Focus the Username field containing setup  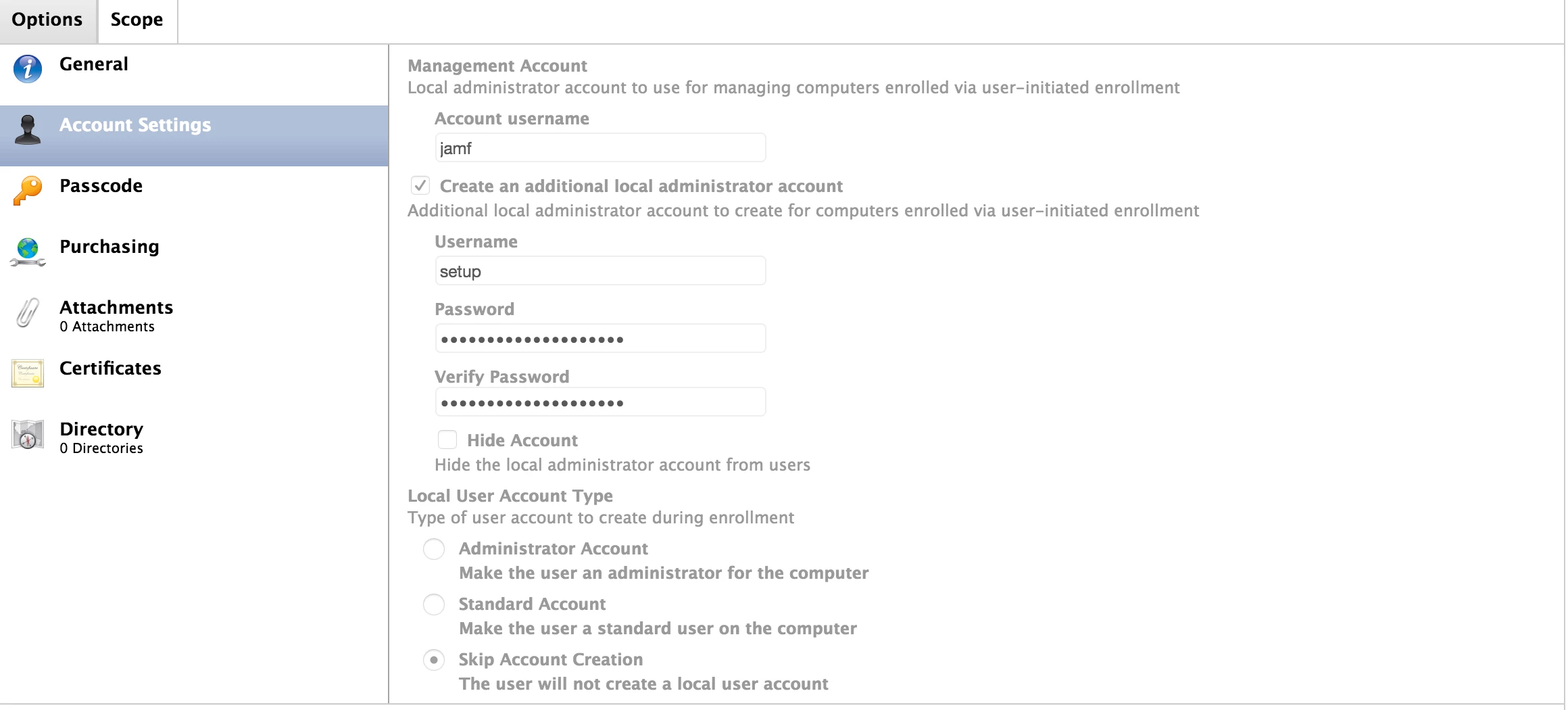point(600,270)
